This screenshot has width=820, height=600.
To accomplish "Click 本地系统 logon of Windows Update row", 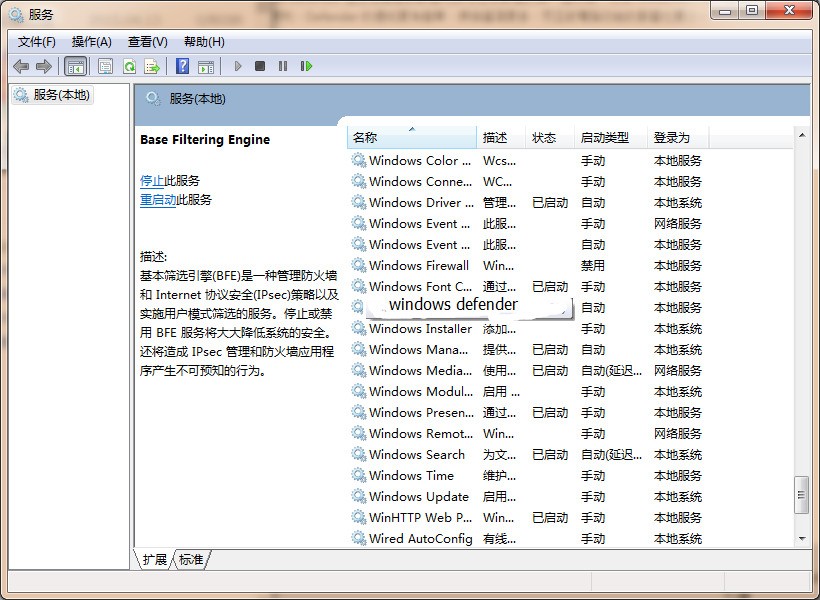I will (678, 496).
